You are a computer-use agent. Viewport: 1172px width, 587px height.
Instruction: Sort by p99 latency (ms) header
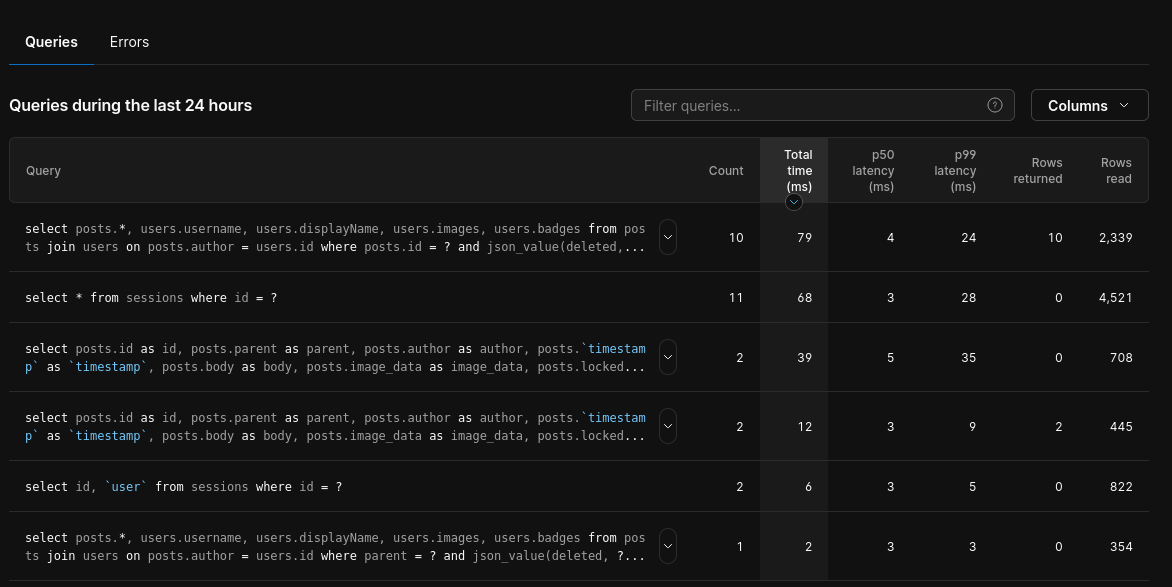click(x=954, y=170)
